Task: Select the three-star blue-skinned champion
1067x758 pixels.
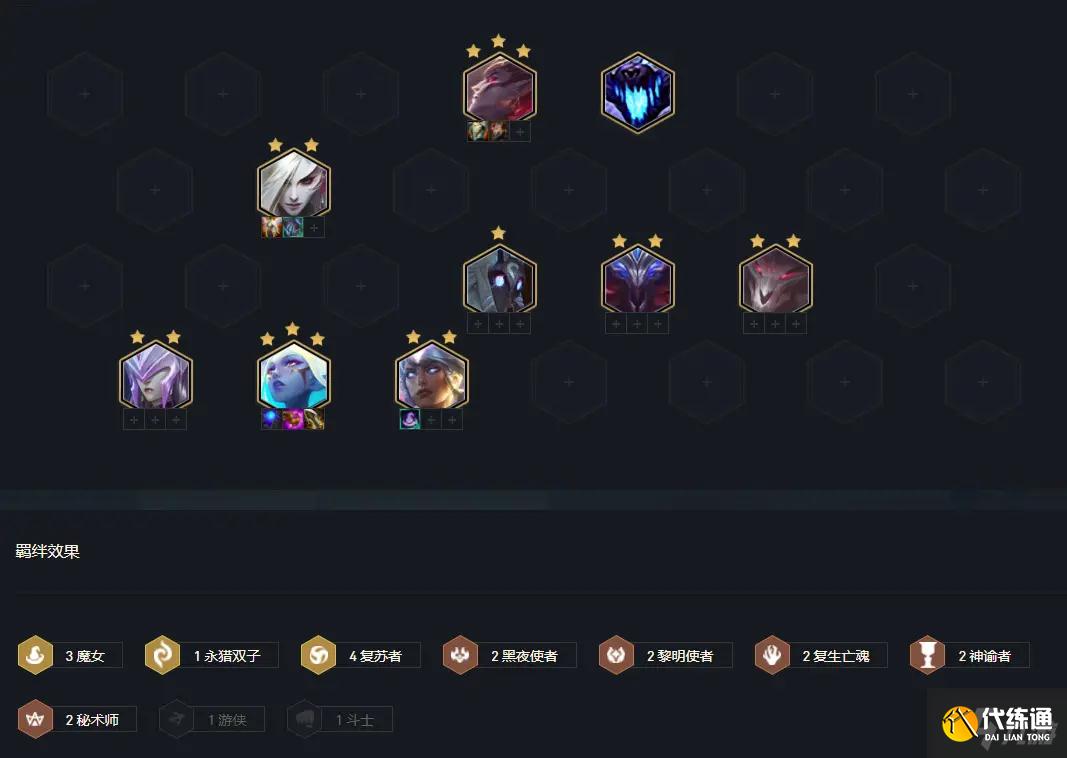Action: pos(294,377)
